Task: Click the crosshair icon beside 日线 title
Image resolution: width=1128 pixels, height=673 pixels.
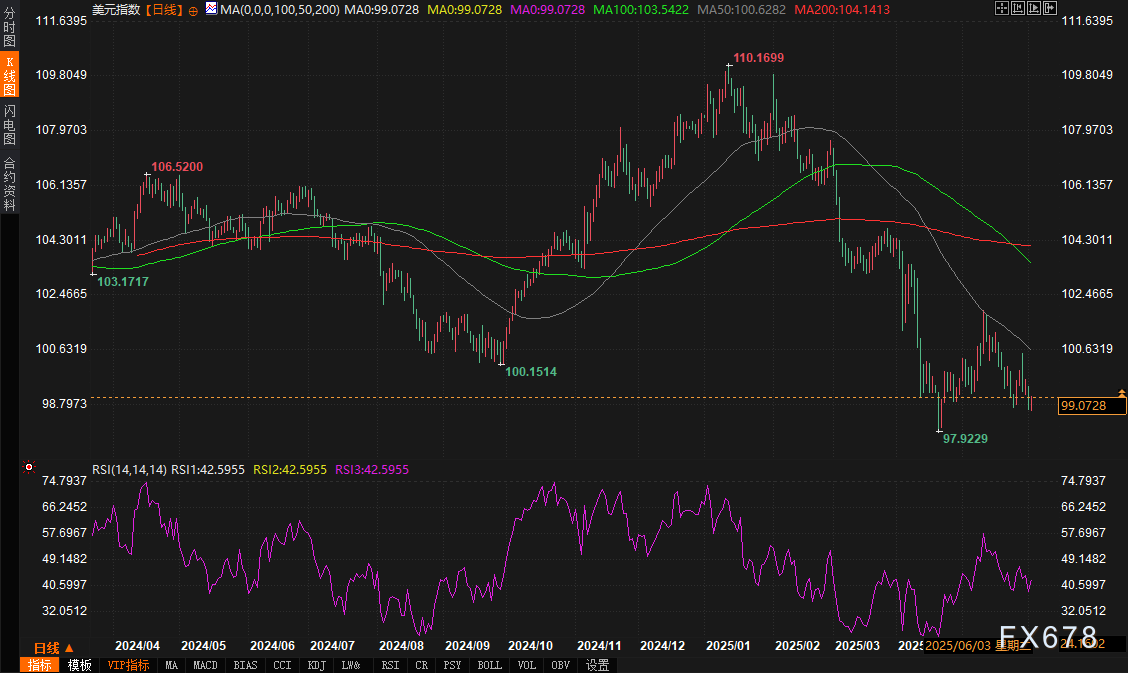Action: [194, 9]
